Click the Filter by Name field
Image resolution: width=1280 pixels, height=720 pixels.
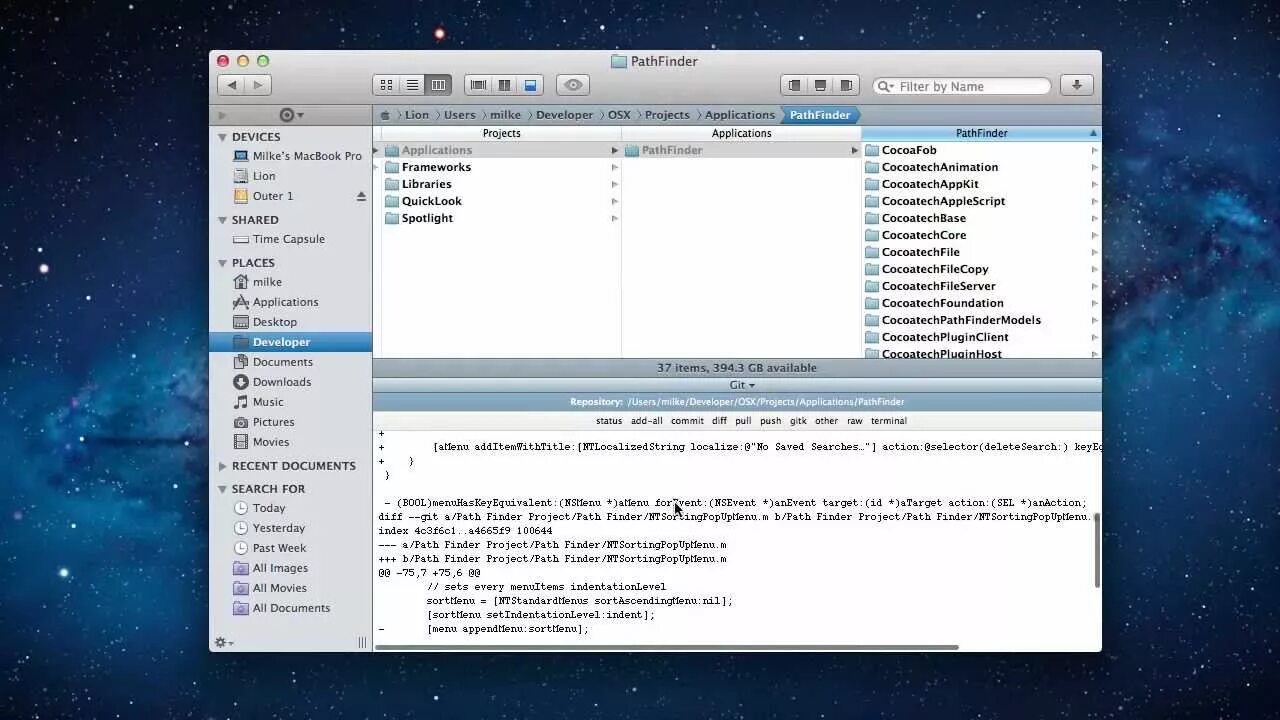(962, 86)
